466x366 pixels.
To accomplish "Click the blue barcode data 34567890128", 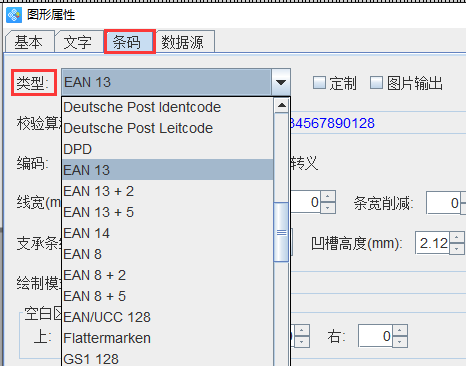I will [x=332, y=123].
